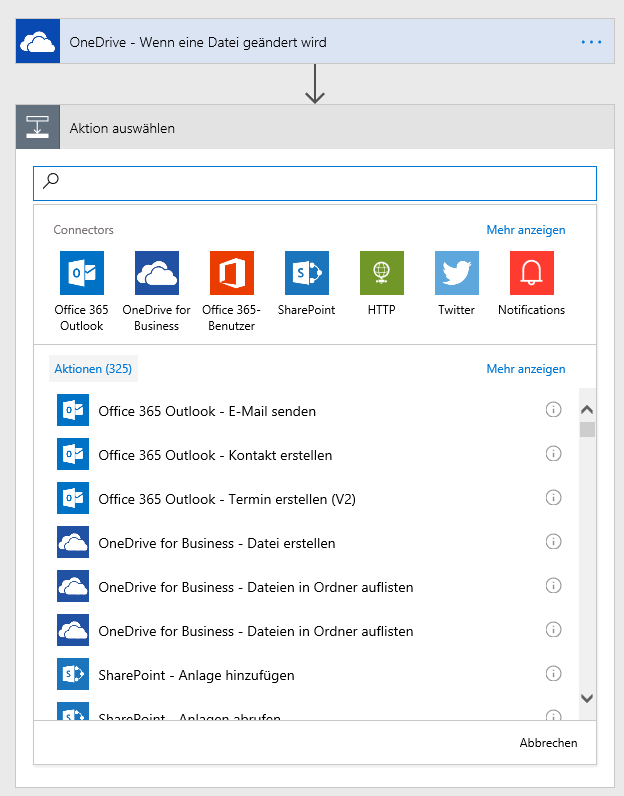Choose the Twitter connector icon
This screenshot has height=796, width=624.
click(x=457, y=273)
